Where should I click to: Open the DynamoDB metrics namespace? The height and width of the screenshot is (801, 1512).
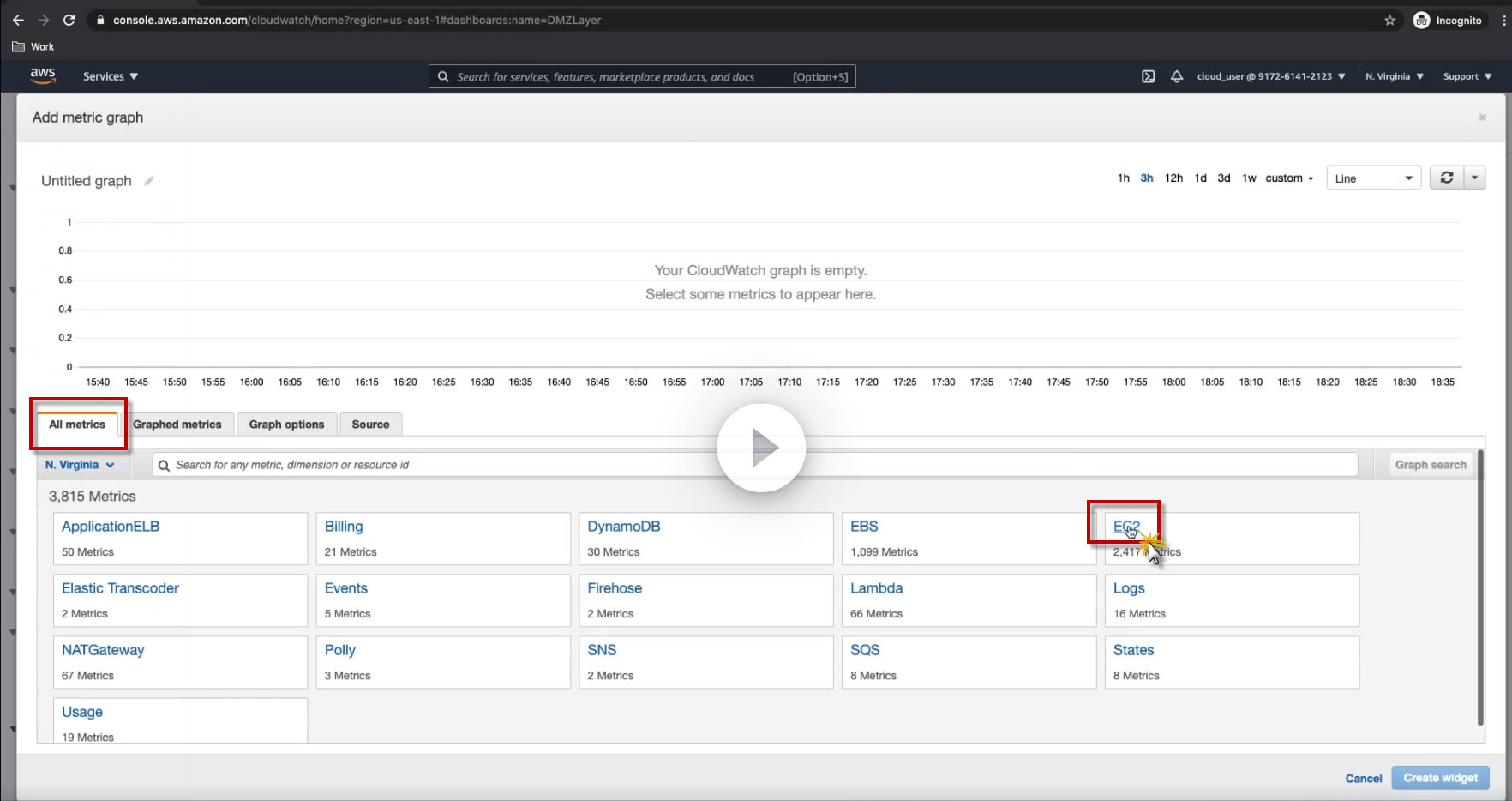[x=624, y=527]
